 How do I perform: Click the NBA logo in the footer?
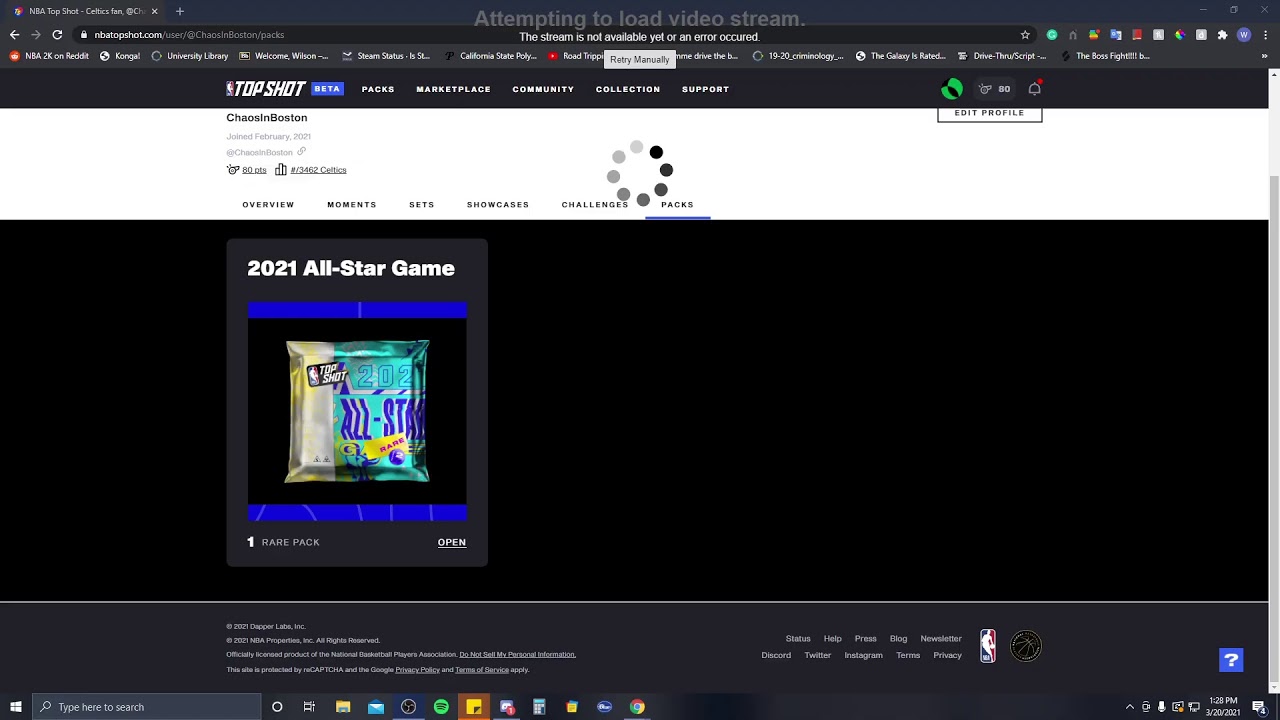point(988,646)
